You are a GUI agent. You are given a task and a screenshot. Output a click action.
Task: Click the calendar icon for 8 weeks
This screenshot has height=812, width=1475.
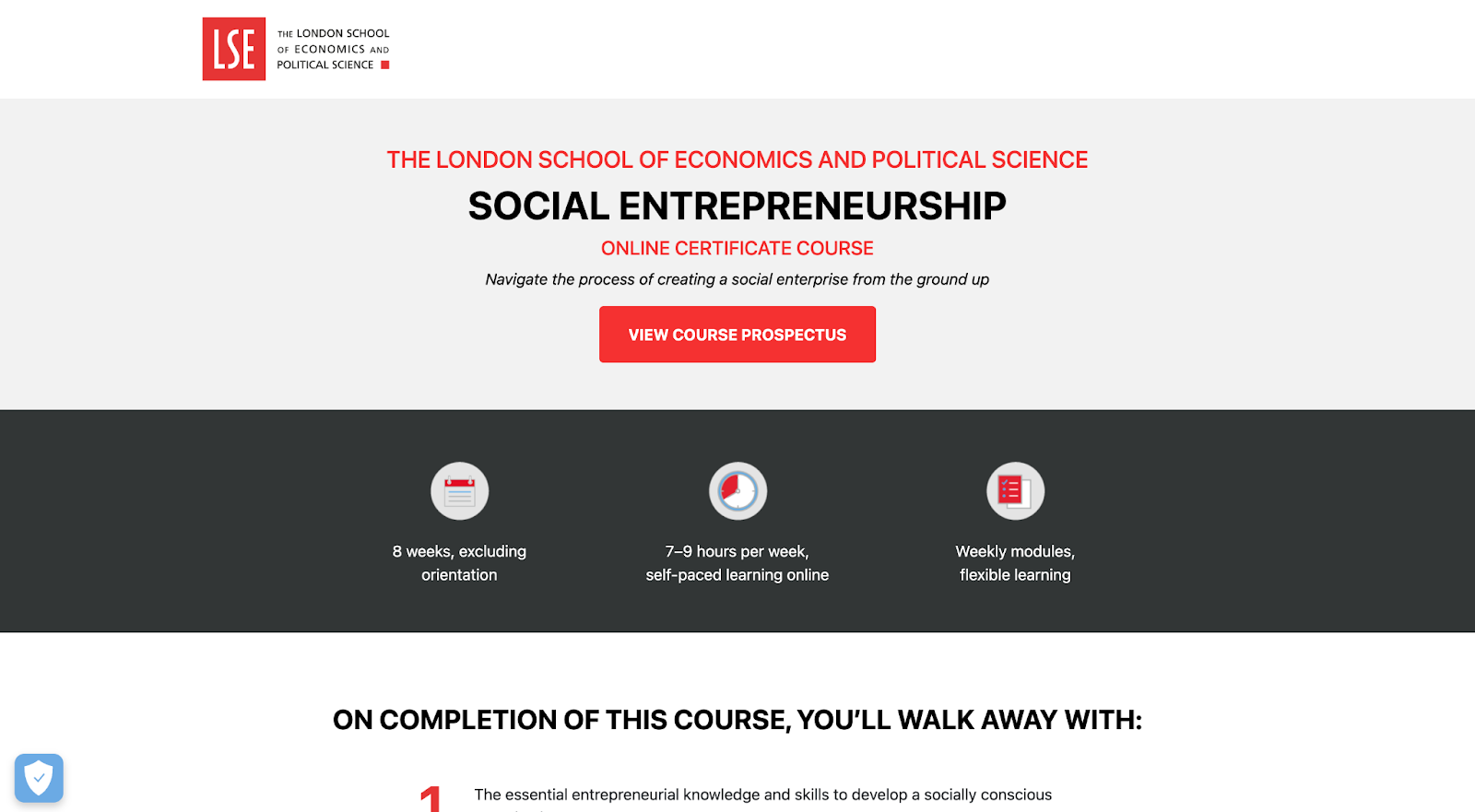[x=459, y=491]
